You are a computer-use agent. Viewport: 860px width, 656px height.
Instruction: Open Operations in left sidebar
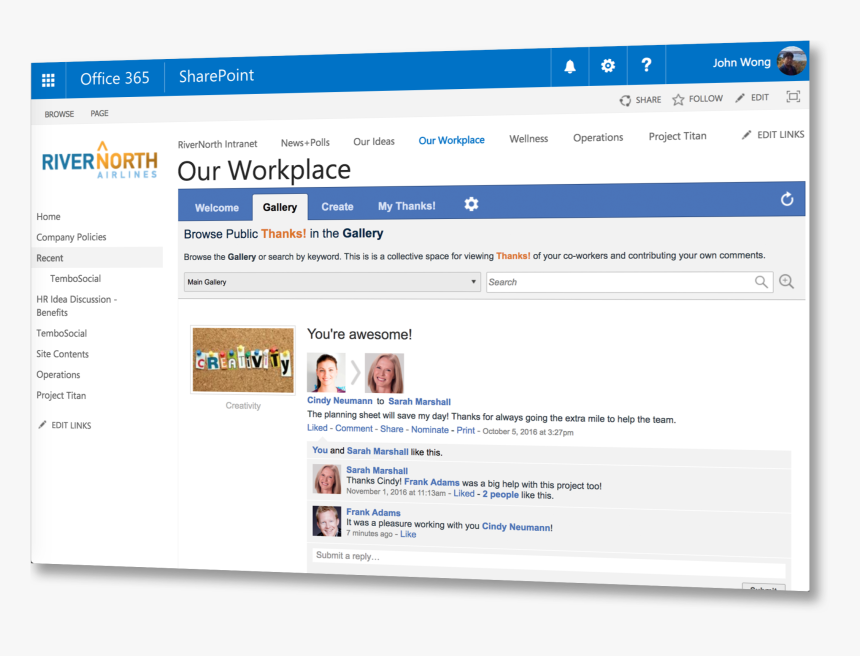(x=58, y=375)
